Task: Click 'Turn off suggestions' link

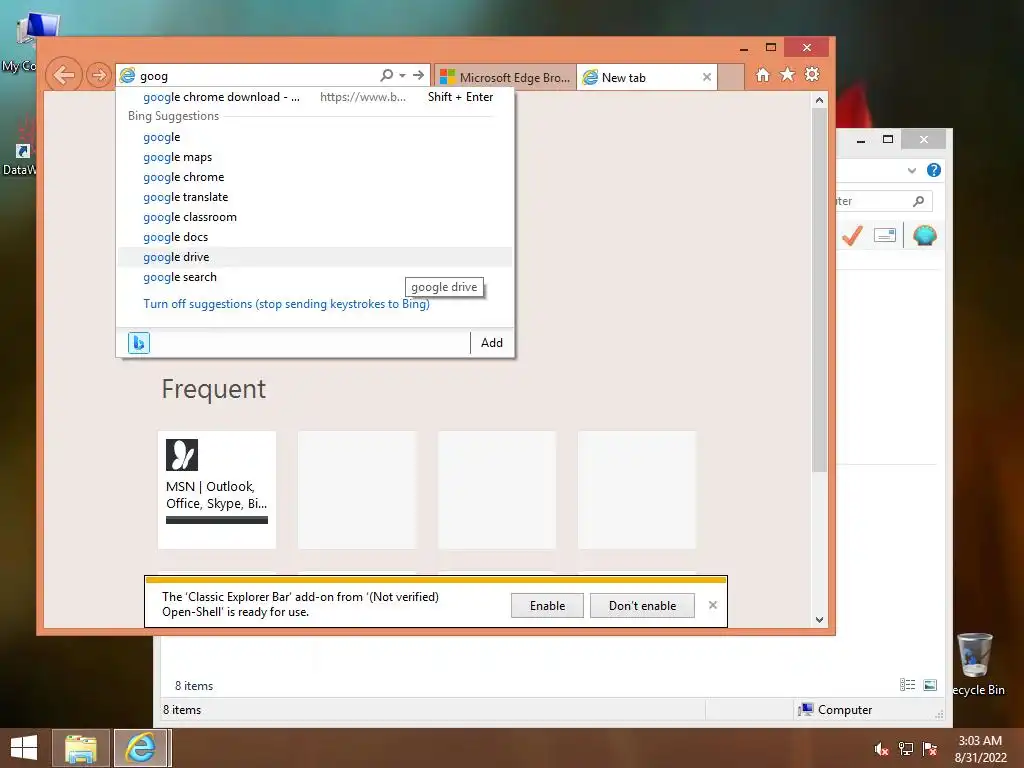Action: click(286, 304)
